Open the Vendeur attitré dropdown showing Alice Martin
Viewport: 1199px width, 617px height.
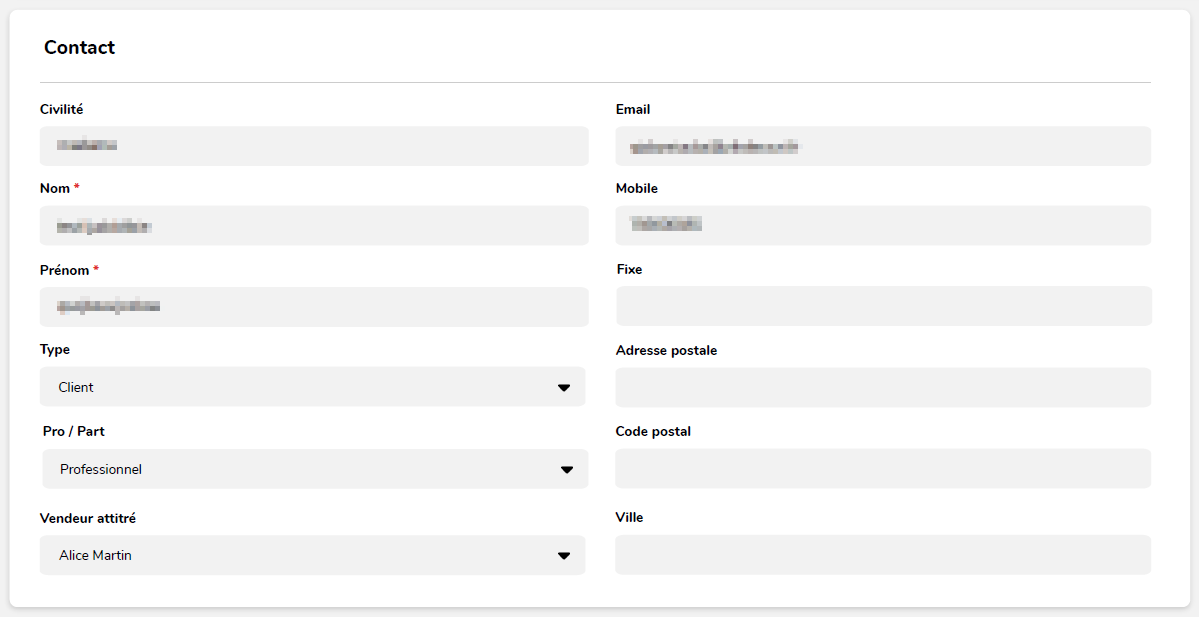point(300,555)
